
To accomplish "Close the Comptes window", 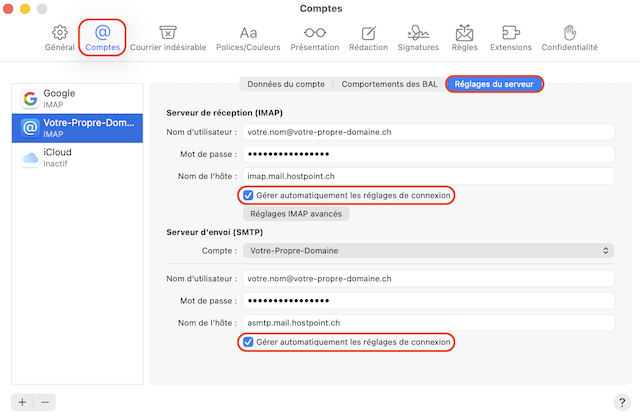I will (8, 9).
